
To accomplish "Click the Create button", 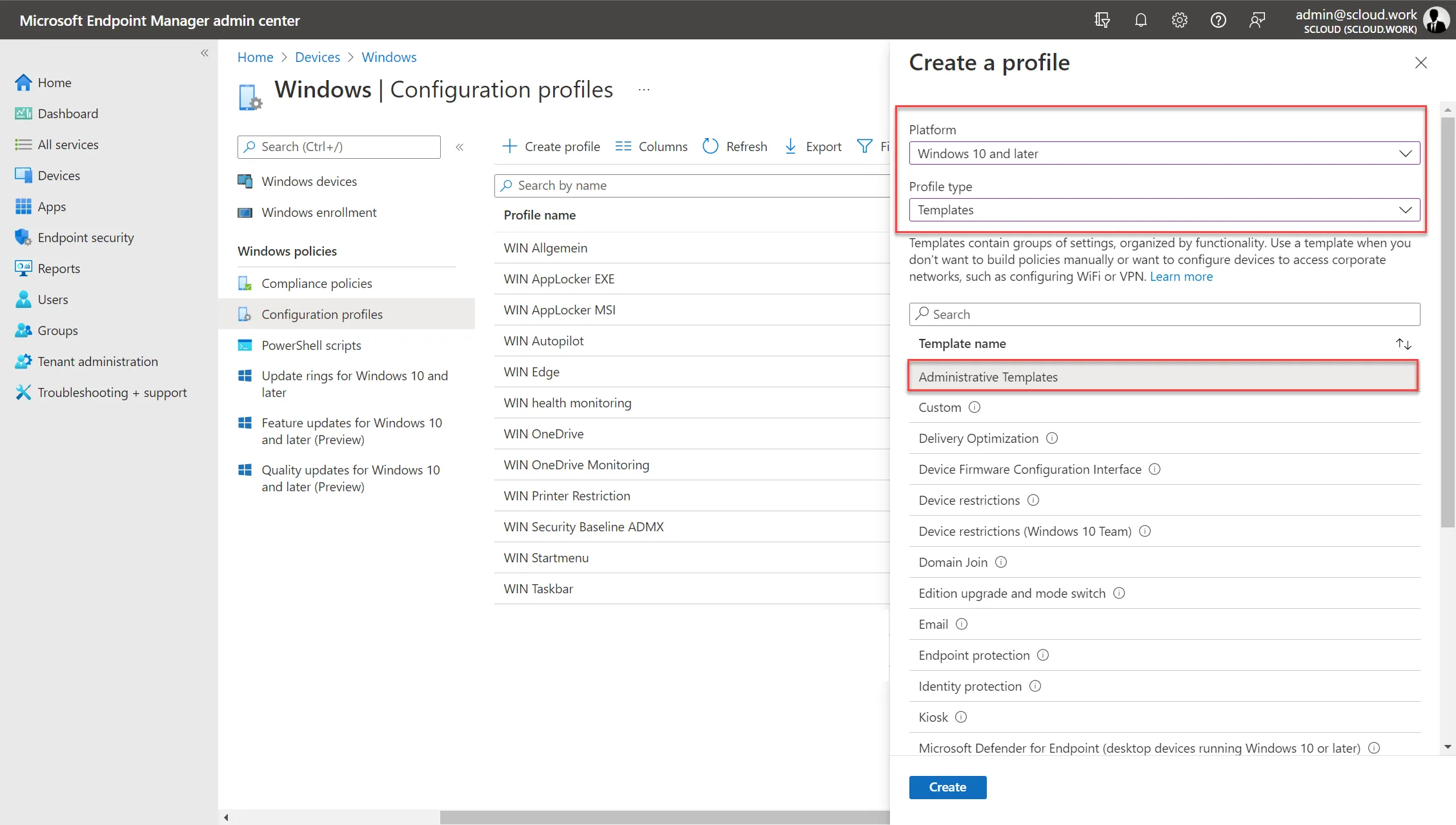I will click(x=947, y=787).
